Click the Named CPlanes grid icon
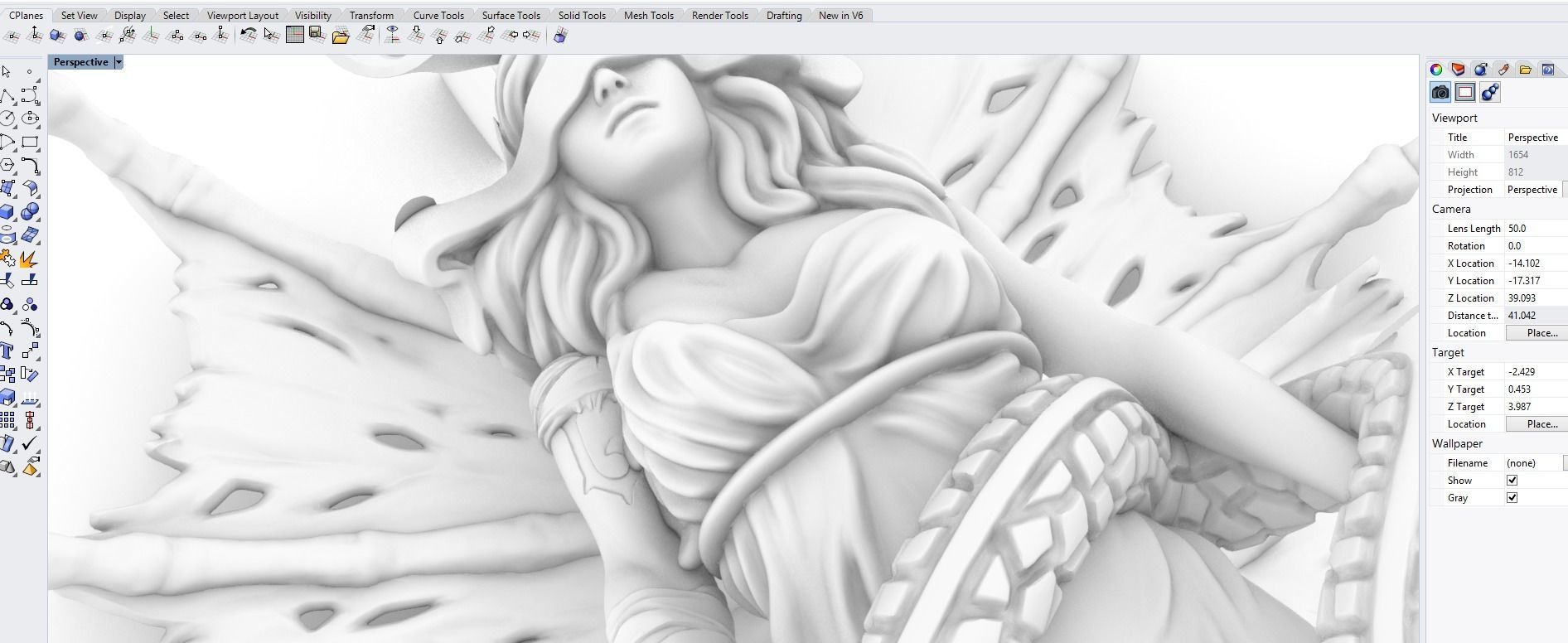Image resolution: width=1568 pixels, height=643 pixels. click(294, 35)
